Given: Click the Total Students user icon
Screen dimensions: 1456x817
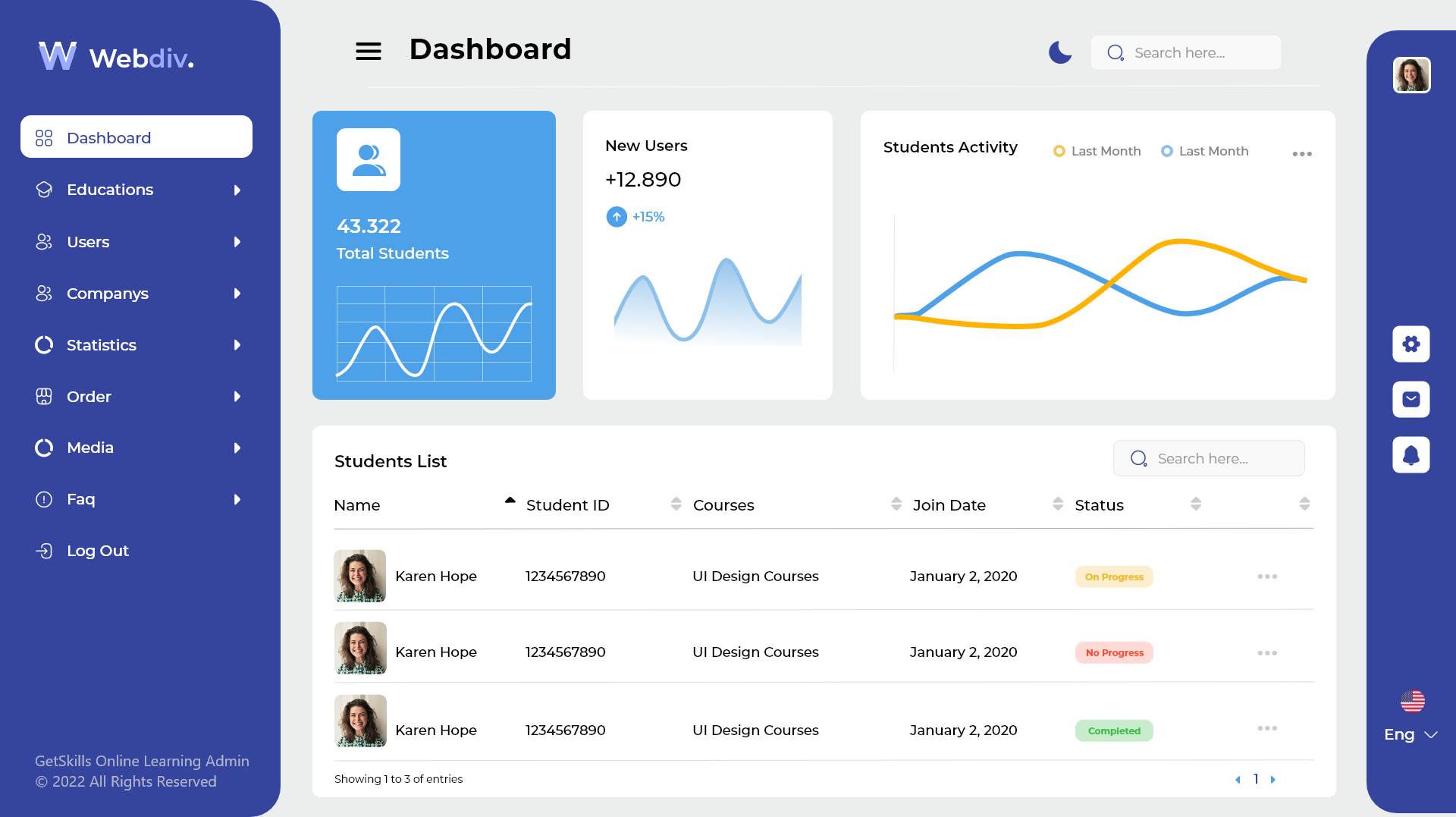Looking at the screenshot, I should pyautogui.click(x=369, y=159).
